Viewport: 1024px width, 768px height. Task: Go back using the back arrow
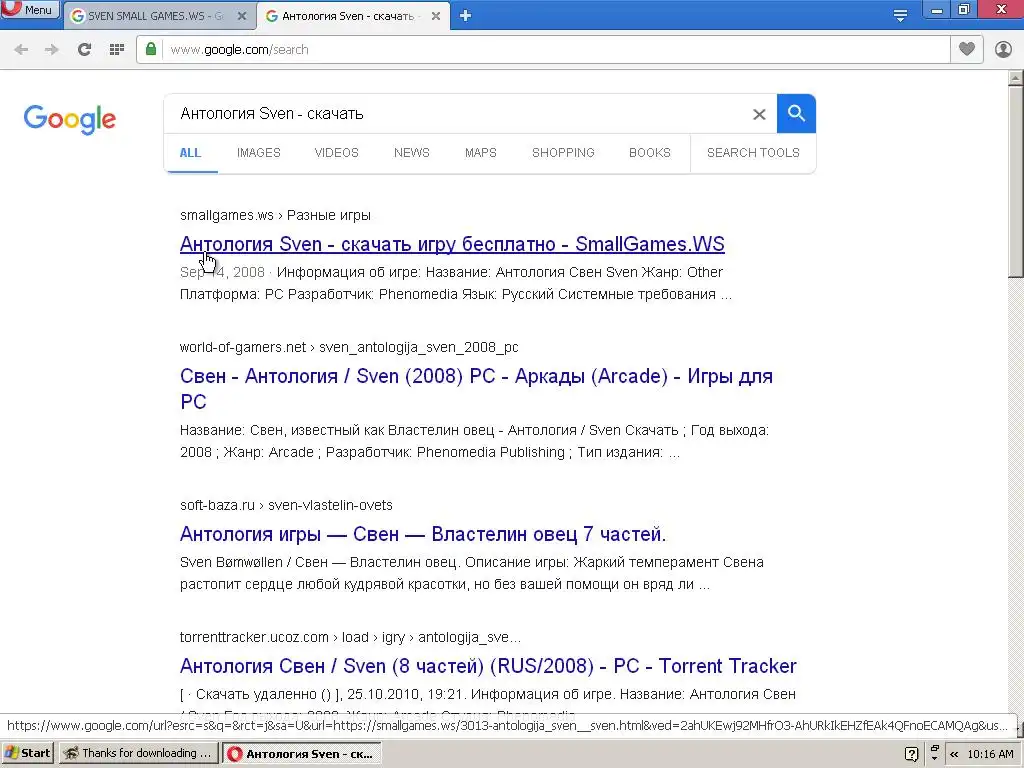click(21, 50)
